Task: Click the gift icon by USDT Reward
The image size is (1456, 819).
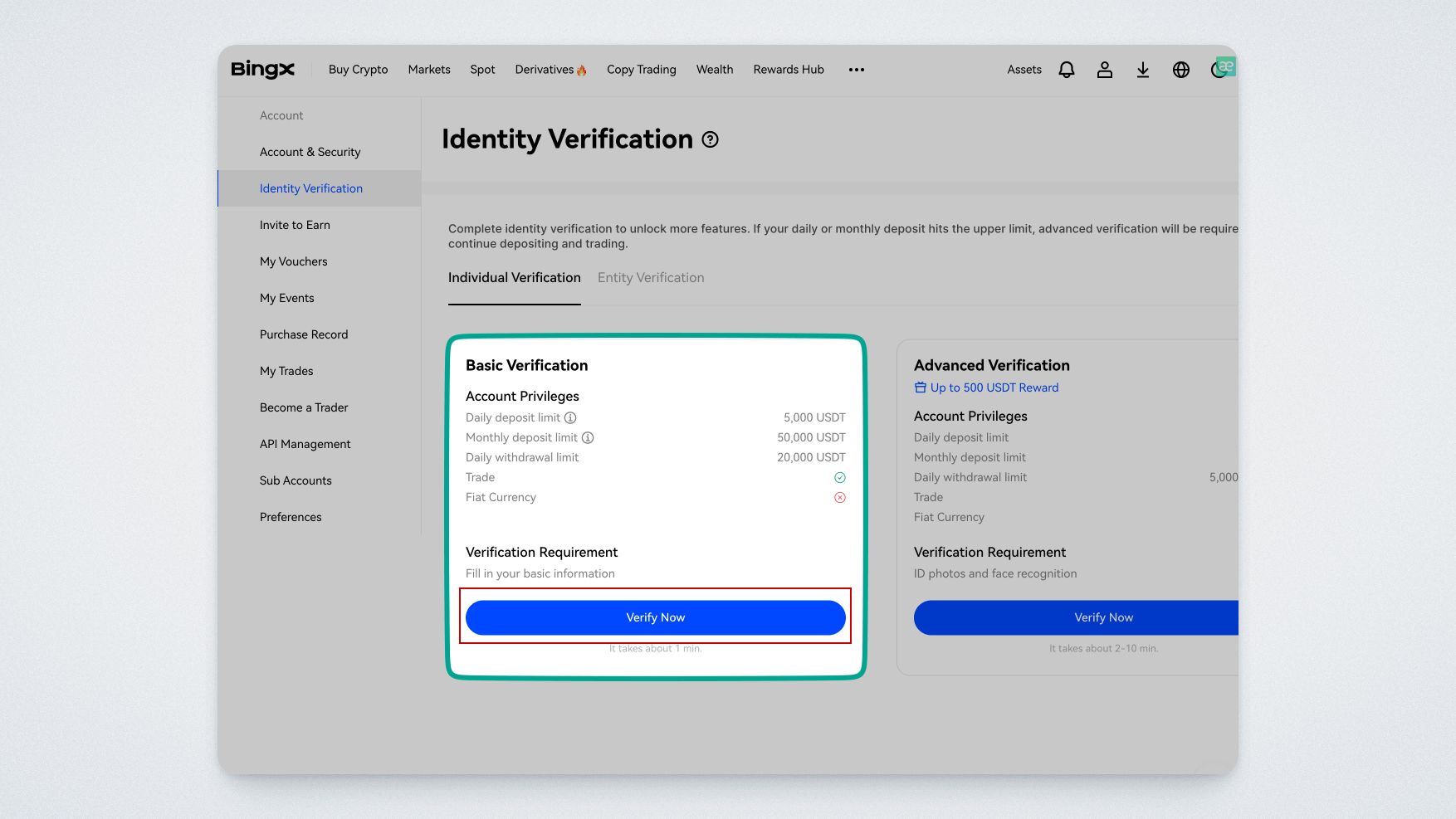Action: [x=920, y=388]
